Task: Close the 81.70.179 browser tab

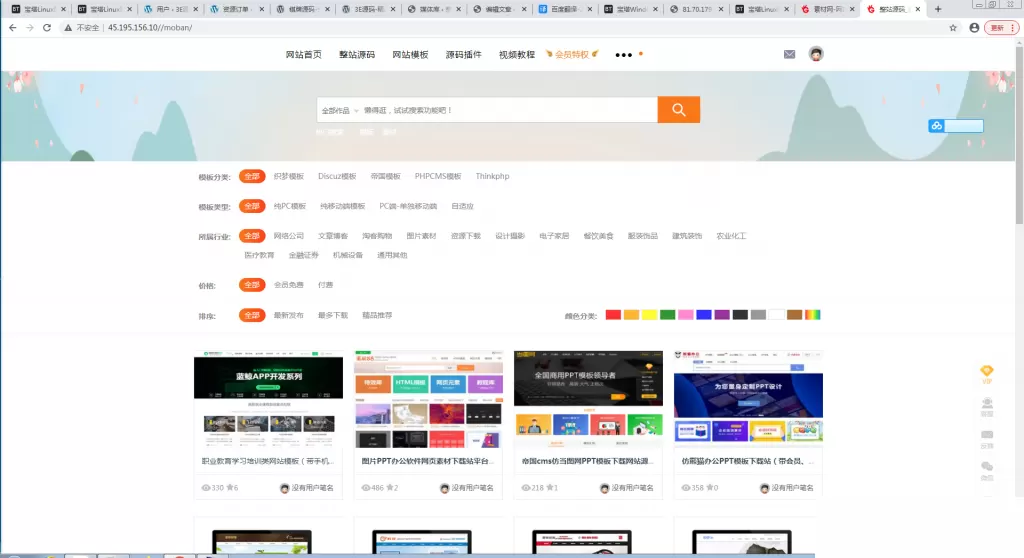Action: 721,9
